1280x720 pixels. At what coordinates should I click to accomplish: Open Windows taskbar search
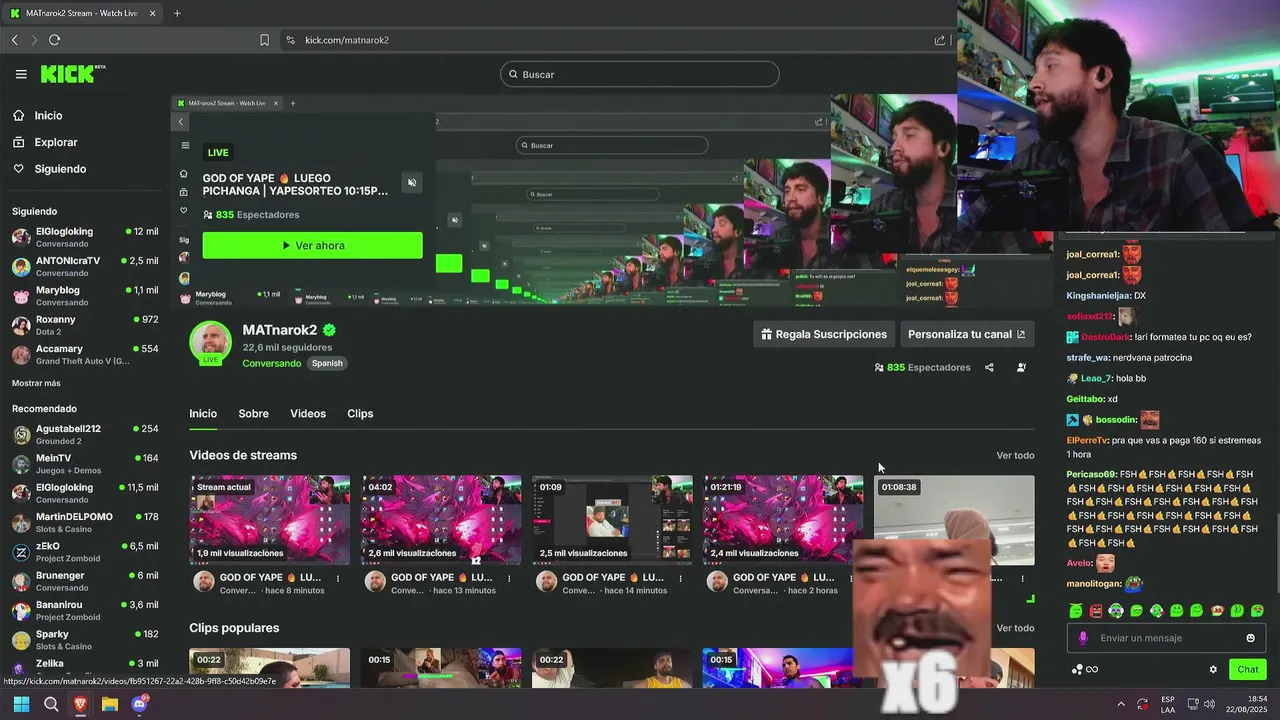tap(51, 704)
